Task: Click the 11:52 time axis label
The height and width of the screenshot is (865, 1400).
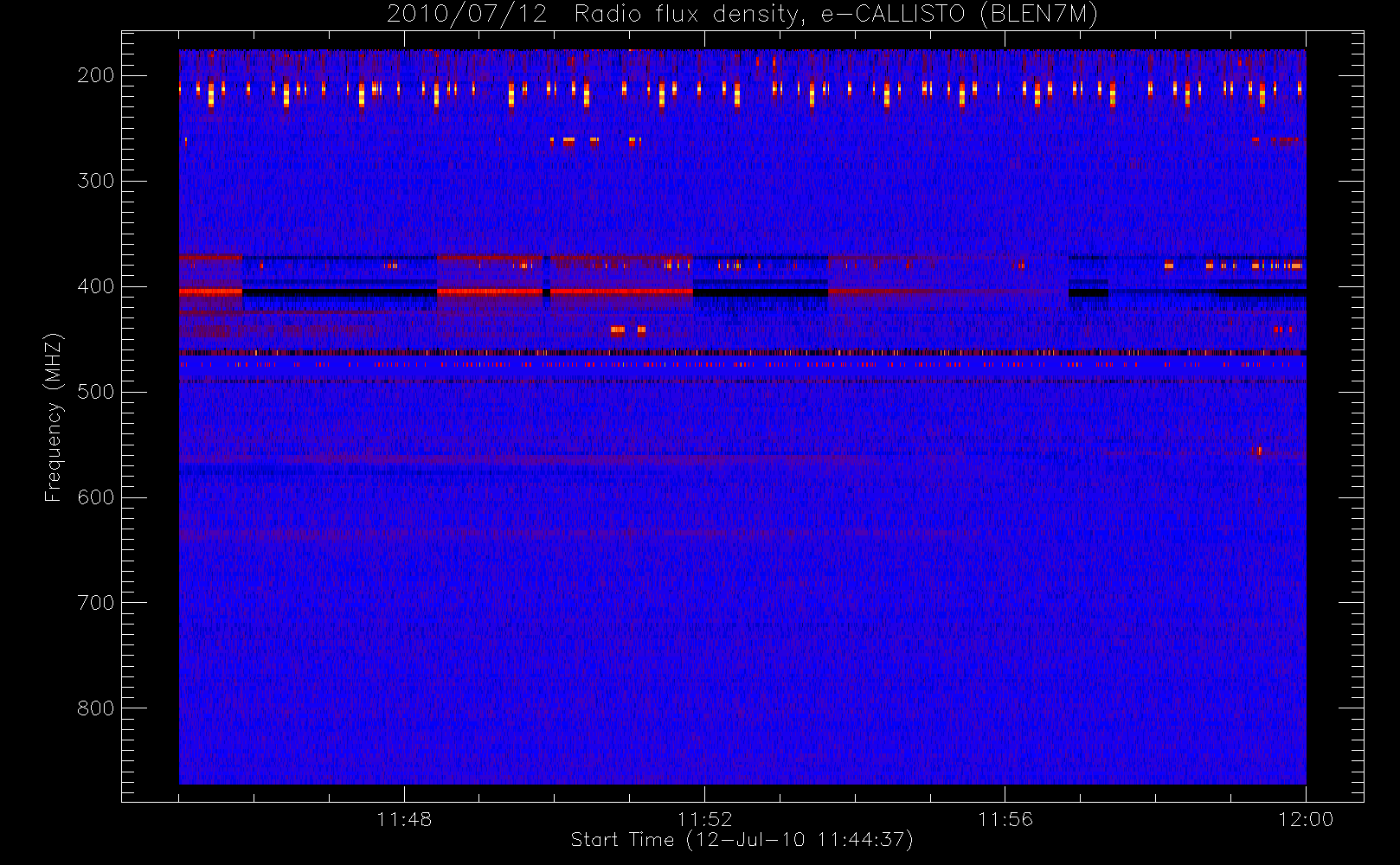Action: pos(704,819)
